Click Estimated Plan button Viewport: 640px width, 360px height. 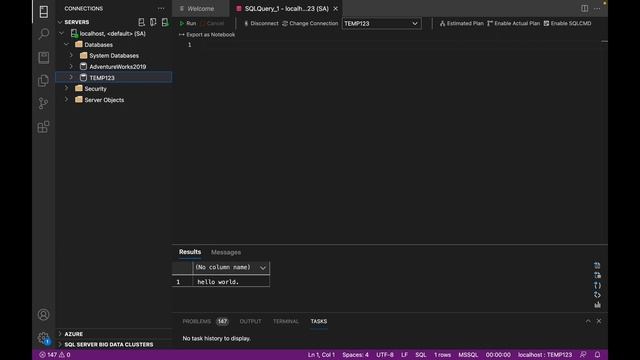[x=461, y=23]
